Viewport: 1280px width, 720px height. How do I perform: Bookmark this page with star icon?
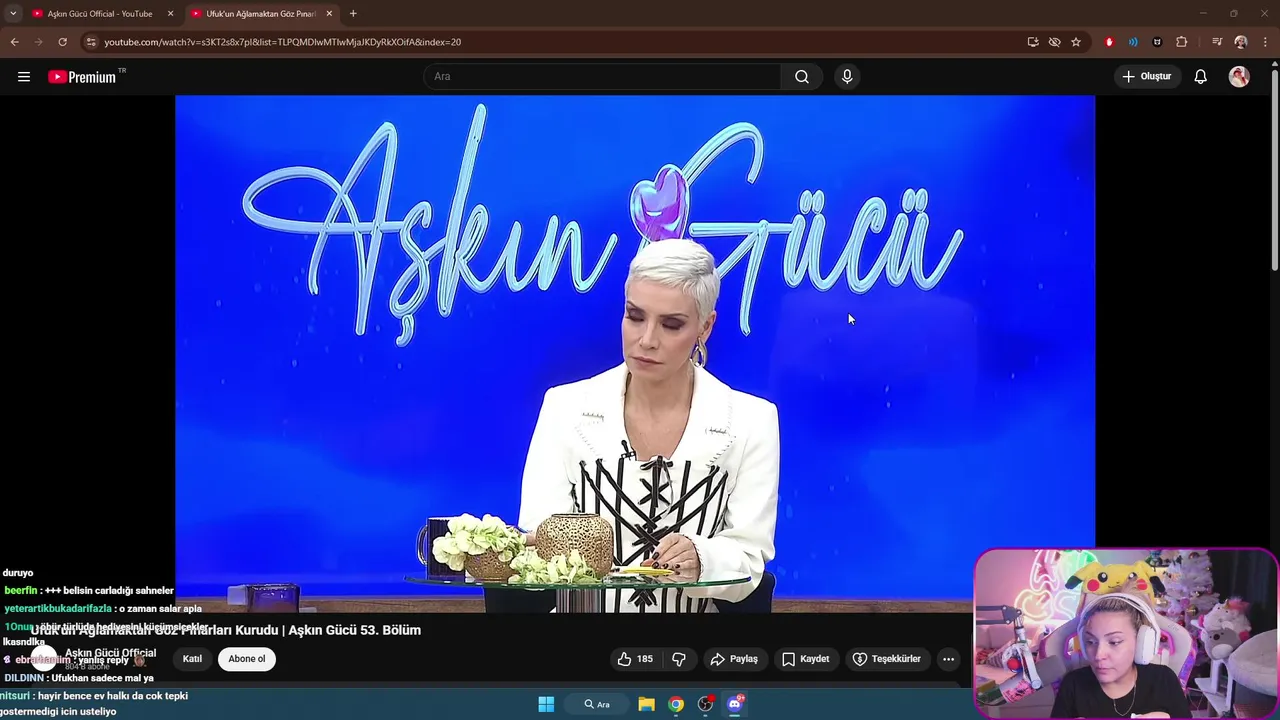[x=1076, y=42]
